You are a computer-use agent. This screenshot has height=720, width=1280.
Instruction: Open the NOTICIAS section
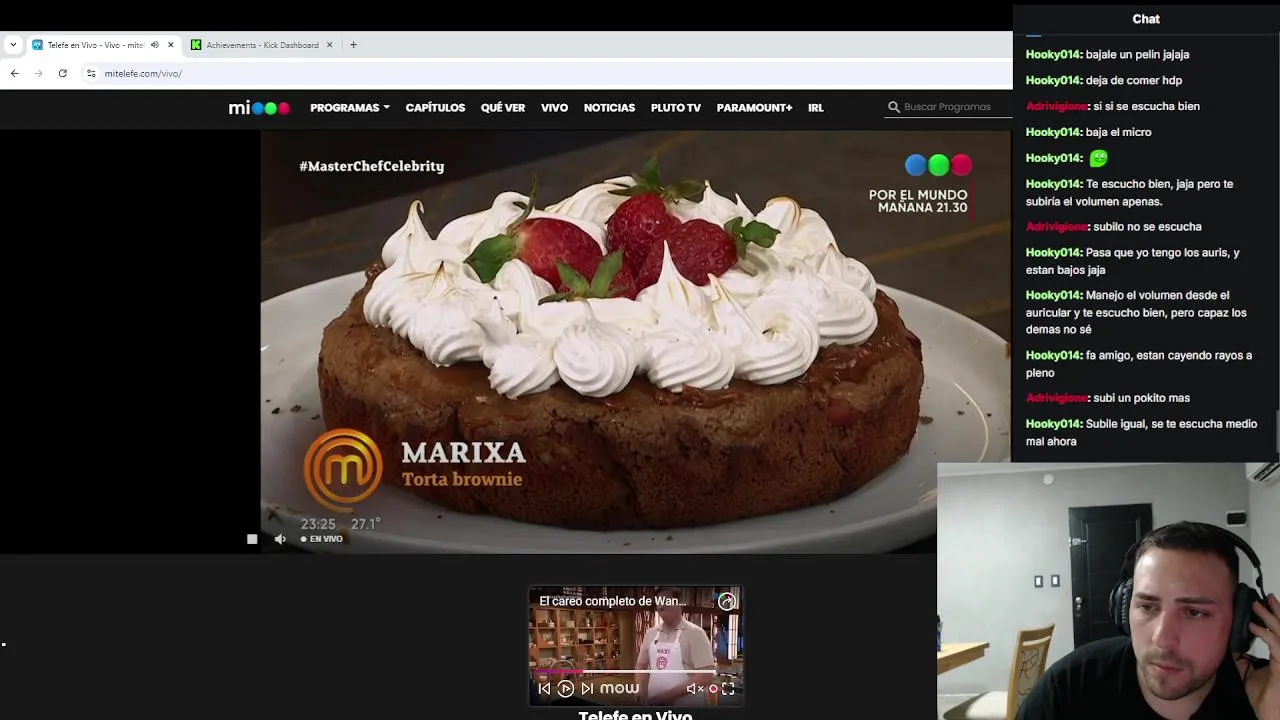pyautogui.click(x=609, y=108)
